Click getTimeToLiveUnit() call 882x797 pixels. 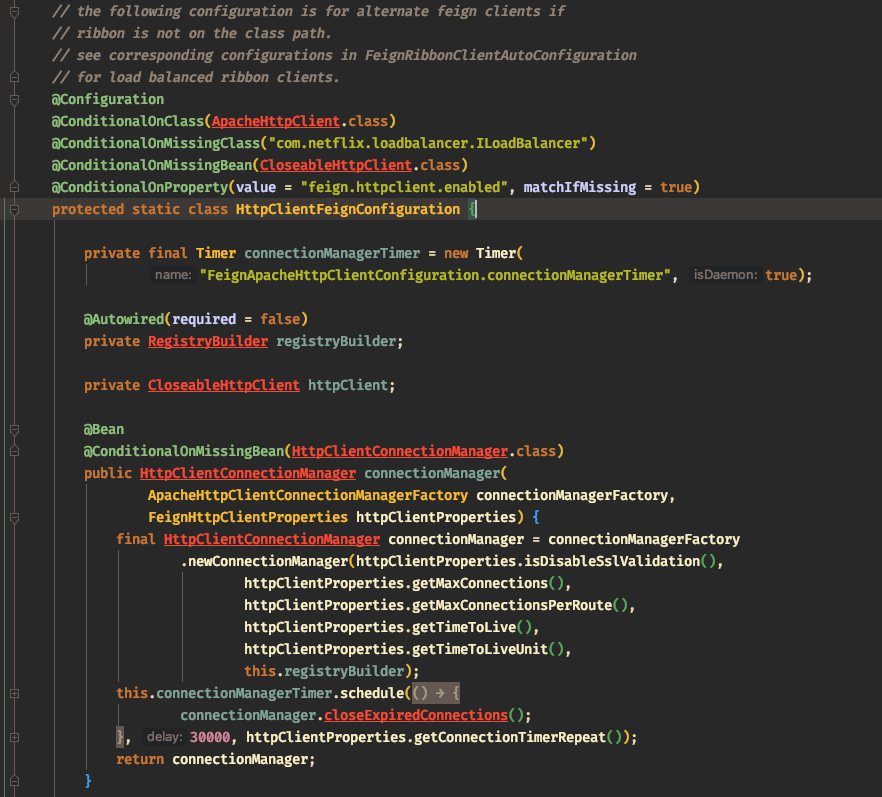(488, 649)
